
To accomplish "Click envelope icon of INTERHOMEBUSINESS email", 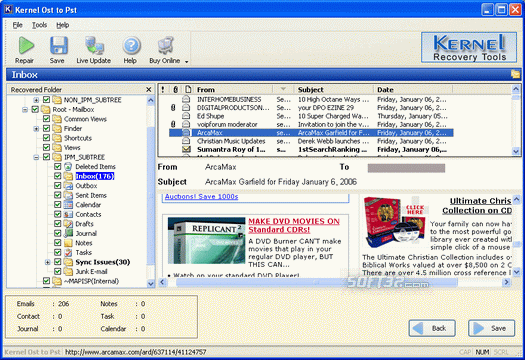I will (186, 99).
